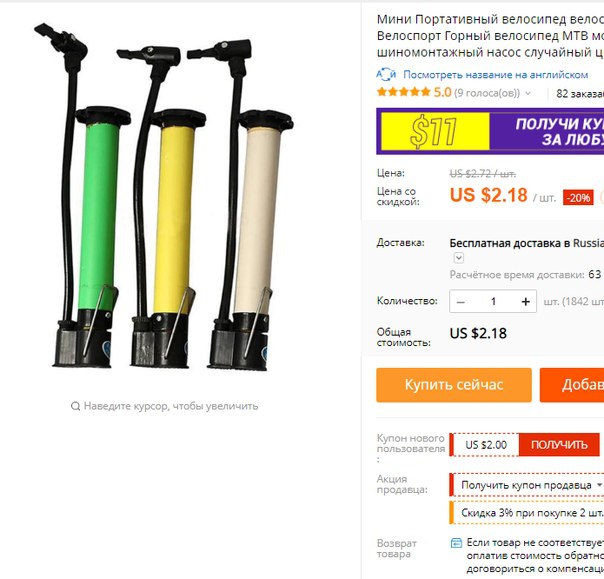The height and width of the screenshot is (579, 604).
Task: Increase quantity with the plus button
Action: (x=526, y=302)
